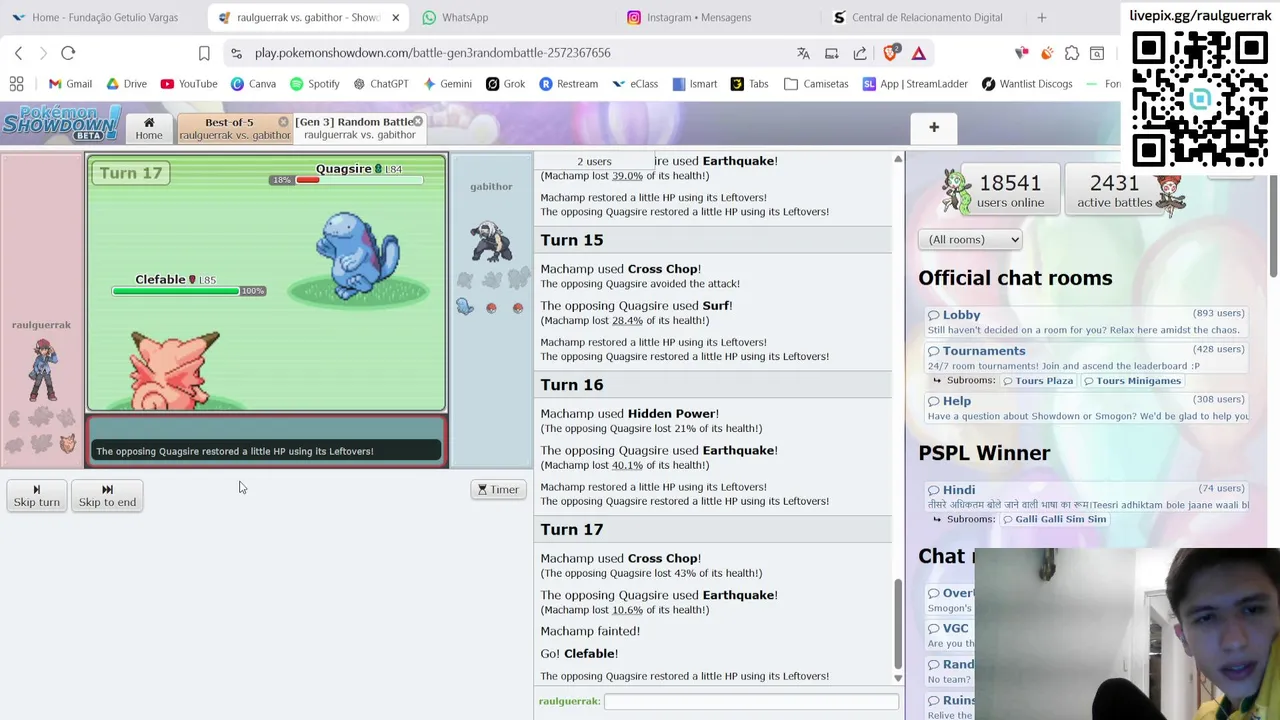Open the browser extensions puzzle icon
The image size is (1280, 720).
(1072, 53)
